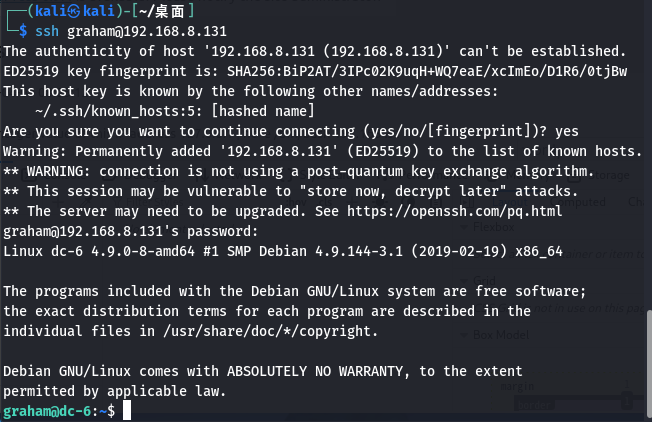Click the Linux dc-6 kernel version line
652x422 pixels.
point(300,250)
